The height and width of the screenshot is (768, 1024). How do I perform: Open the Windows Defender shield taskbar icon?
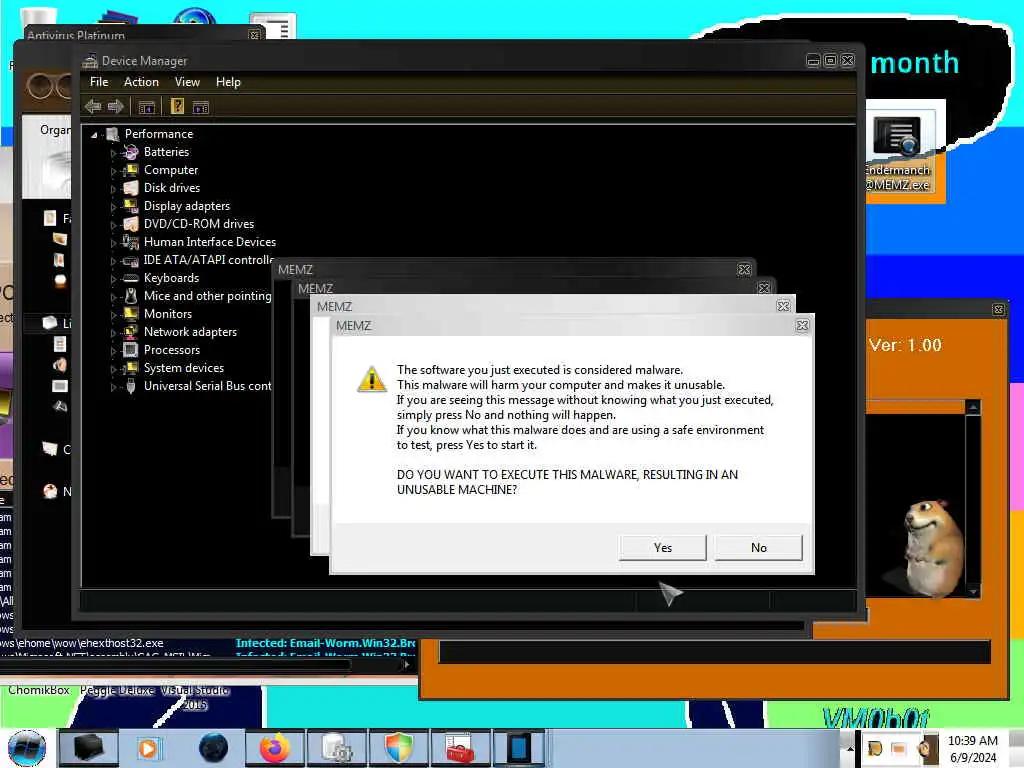399,748
